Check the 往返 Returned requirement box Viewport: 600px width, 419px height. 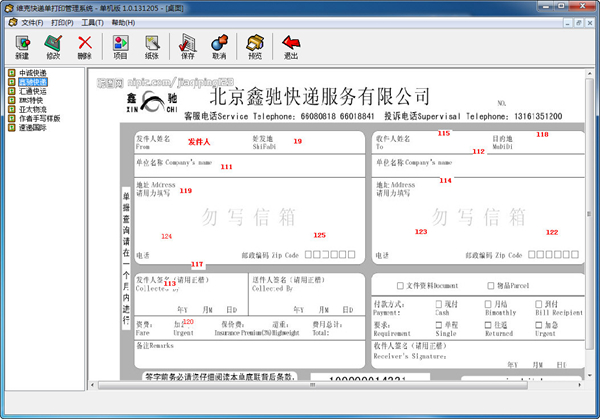[x=488, y=325]
